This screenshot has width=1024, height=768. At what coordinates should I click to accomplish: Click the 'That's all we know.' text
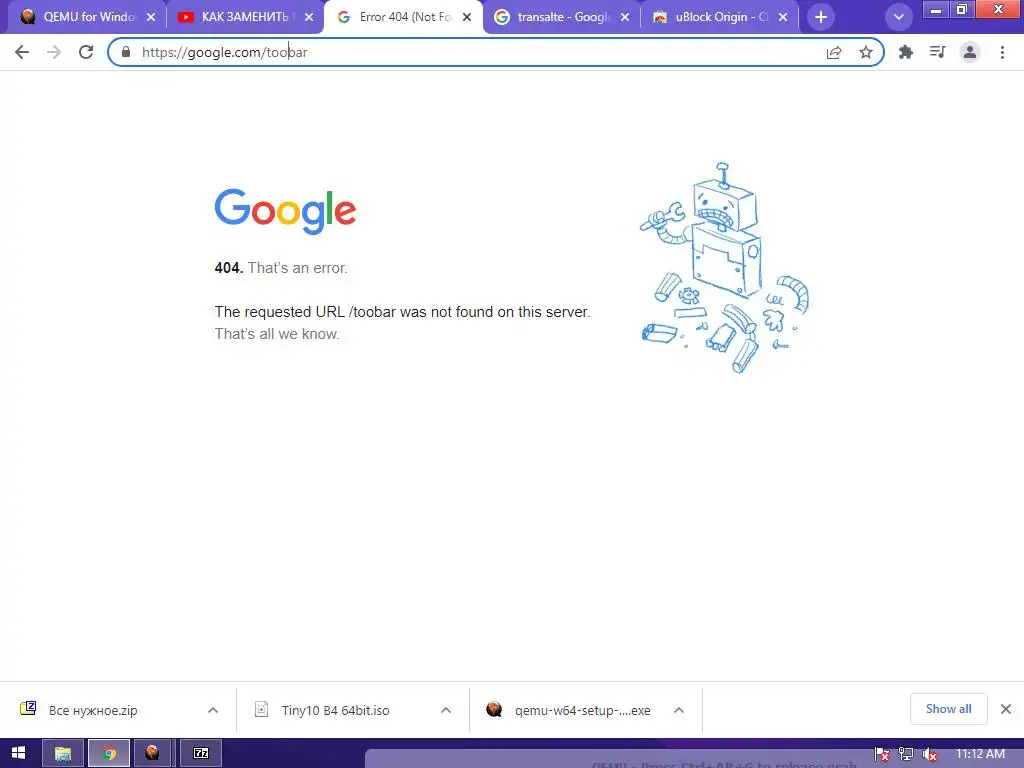pos(277,334)
